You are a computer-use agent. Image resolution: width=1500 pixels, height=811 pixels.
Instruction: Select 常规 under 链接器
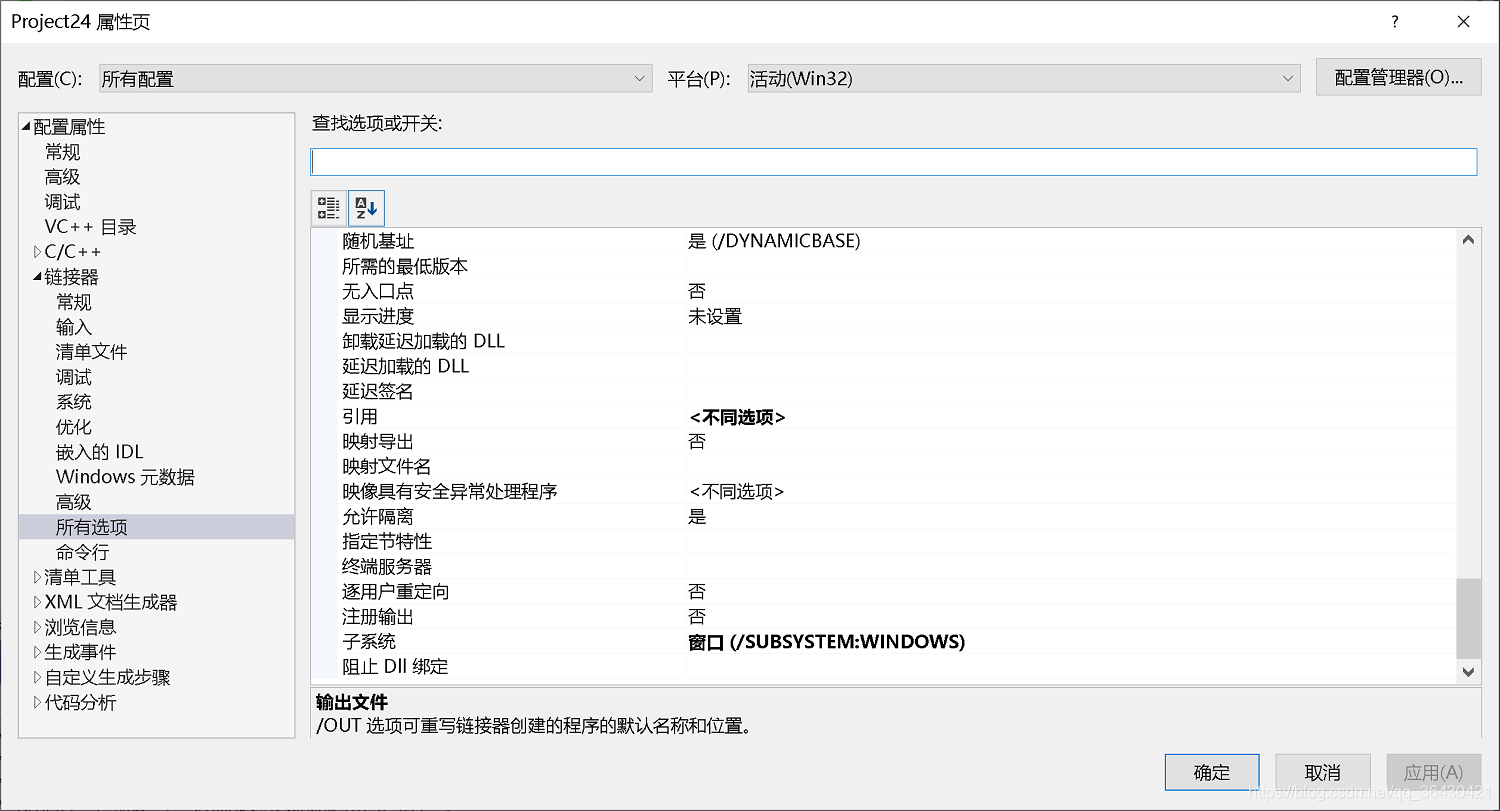click(74, 302)
